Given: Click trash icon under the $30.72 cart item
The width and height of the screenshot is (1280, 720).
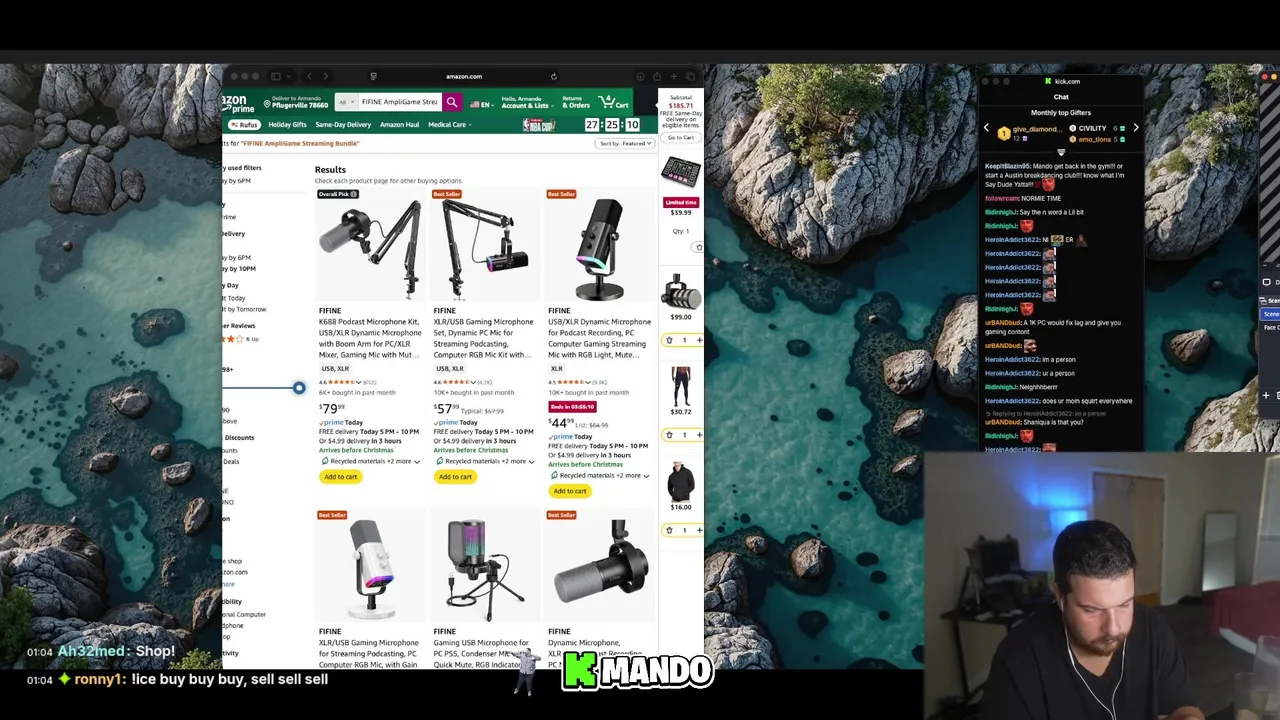Looking at the screenshot, I should 669,435.
